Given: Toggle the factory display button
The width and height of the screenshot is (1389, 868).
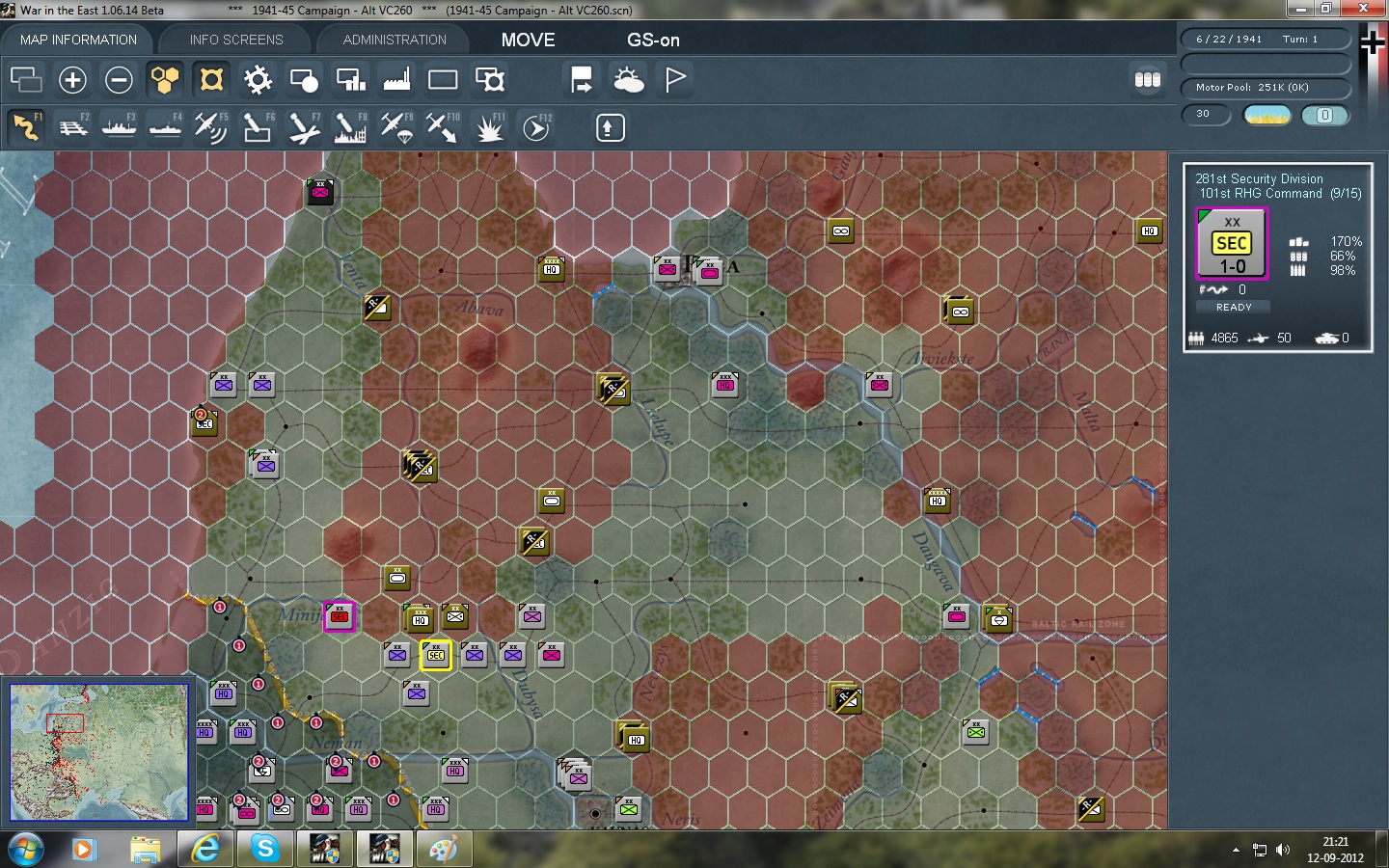Looking at the screenshot, I should point(396,79).
